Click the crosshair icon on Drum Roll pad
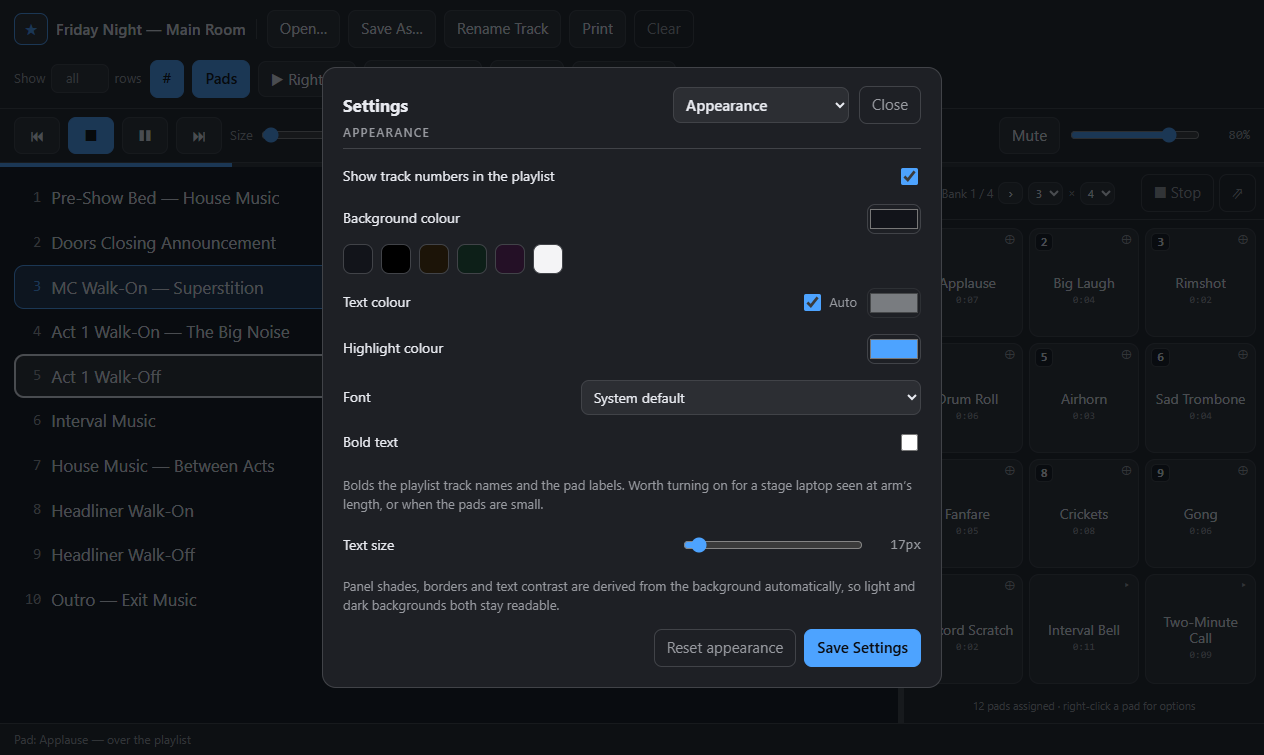The height and width of the screenshot is (755, 1264). point(1010,354)
